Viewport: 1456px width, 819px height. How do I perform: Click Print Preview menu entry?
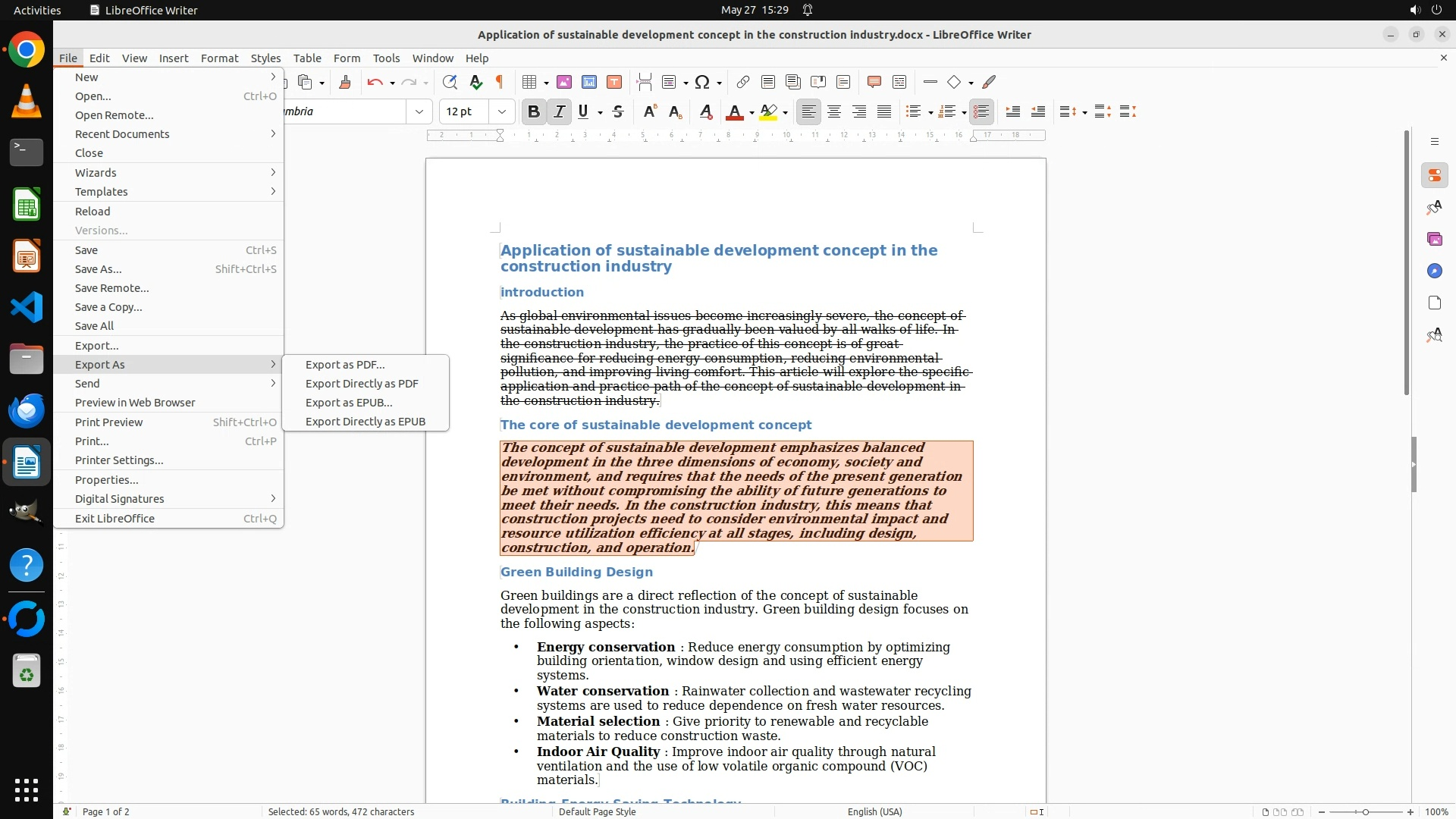coord(108,422)
